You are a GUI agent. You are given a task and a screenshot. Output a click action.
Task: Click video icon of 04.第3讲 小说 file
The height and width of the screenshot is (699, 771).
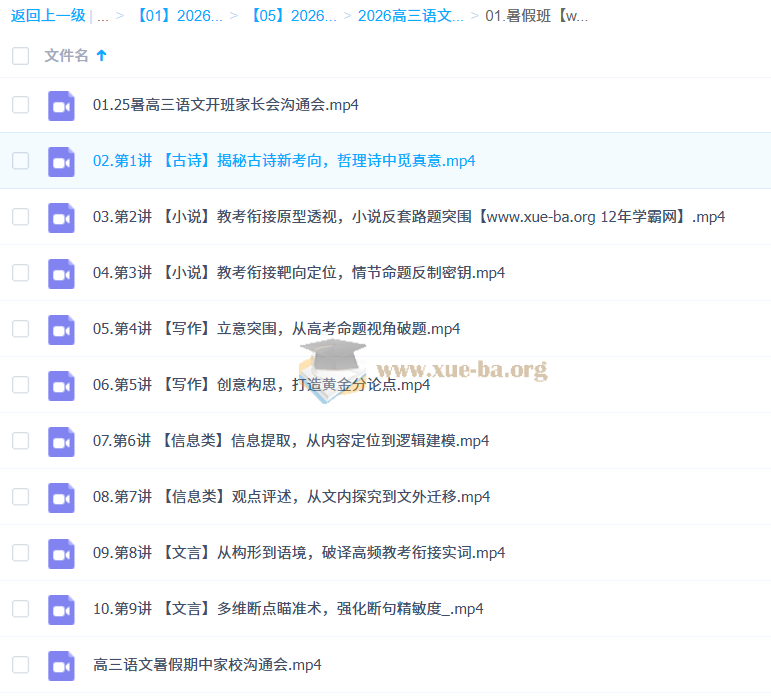61,273
